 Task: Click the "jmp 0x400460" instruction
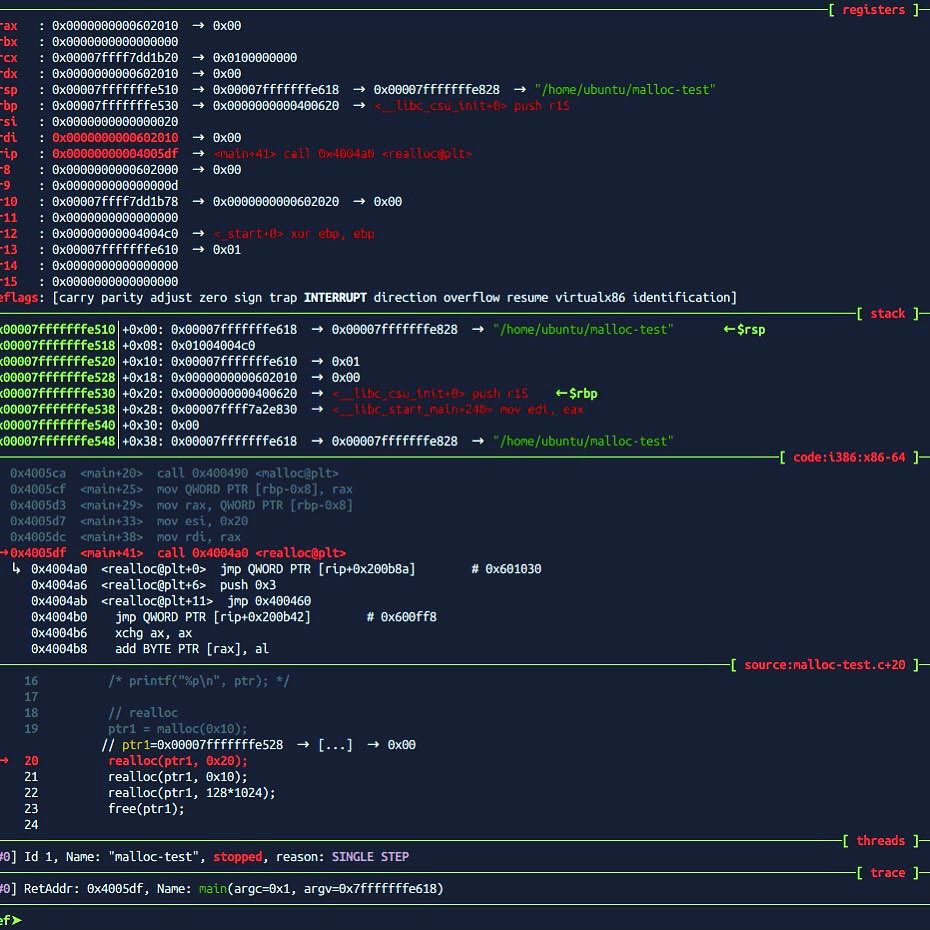(x=269, y=601)
